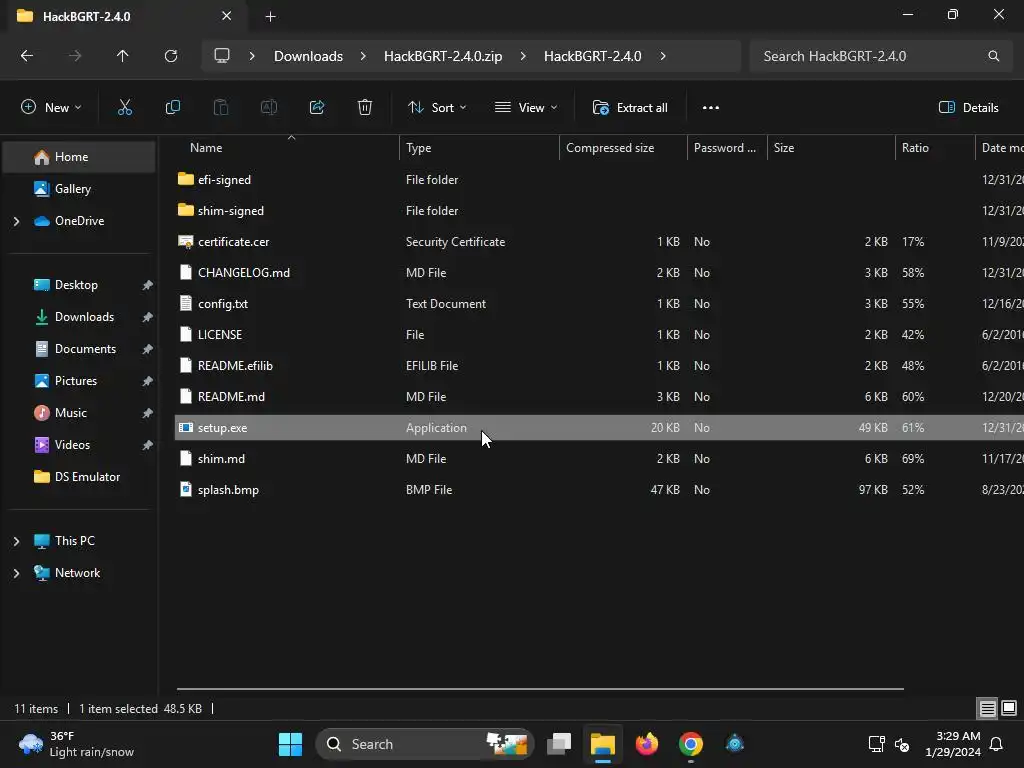Click the horizontal scrollbar of file list
The width and height of the screenshot is (1024, 768).
[540, 688]
